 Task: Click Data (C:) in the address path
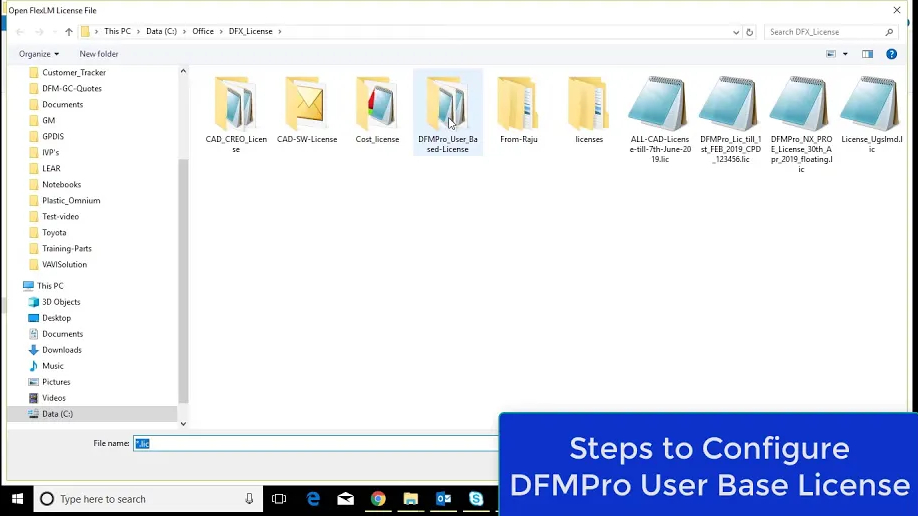(161, 32)
